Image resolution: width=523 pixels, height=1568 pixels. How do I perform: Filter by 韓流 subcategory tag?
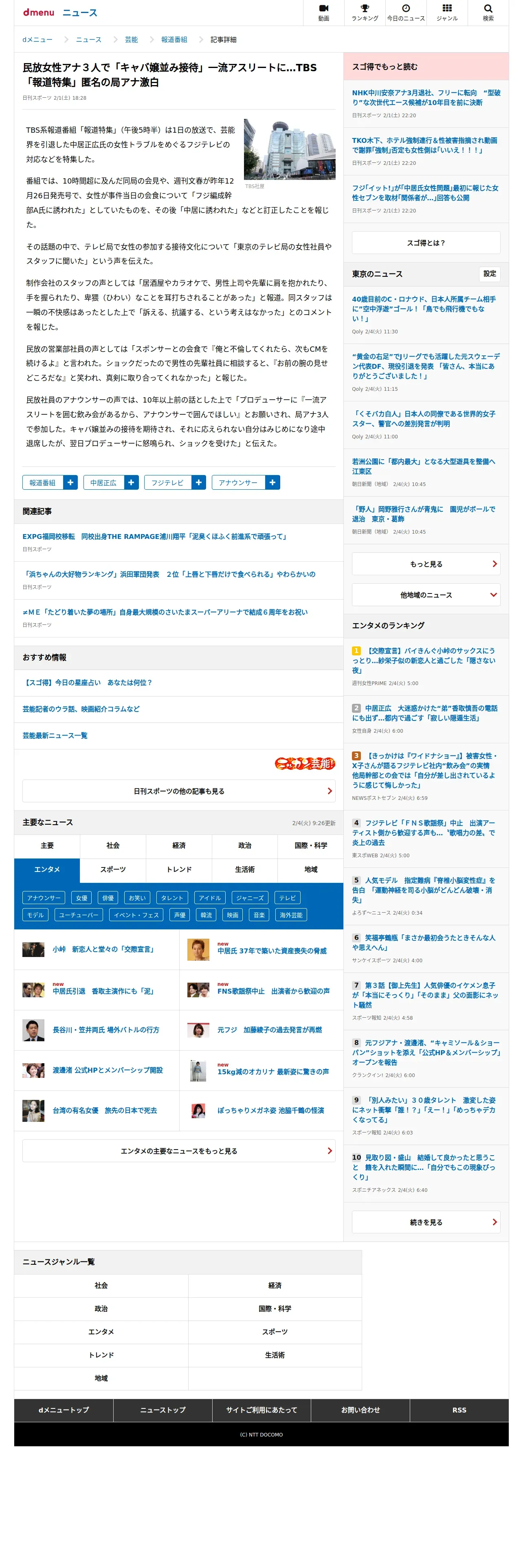point(207,914)
